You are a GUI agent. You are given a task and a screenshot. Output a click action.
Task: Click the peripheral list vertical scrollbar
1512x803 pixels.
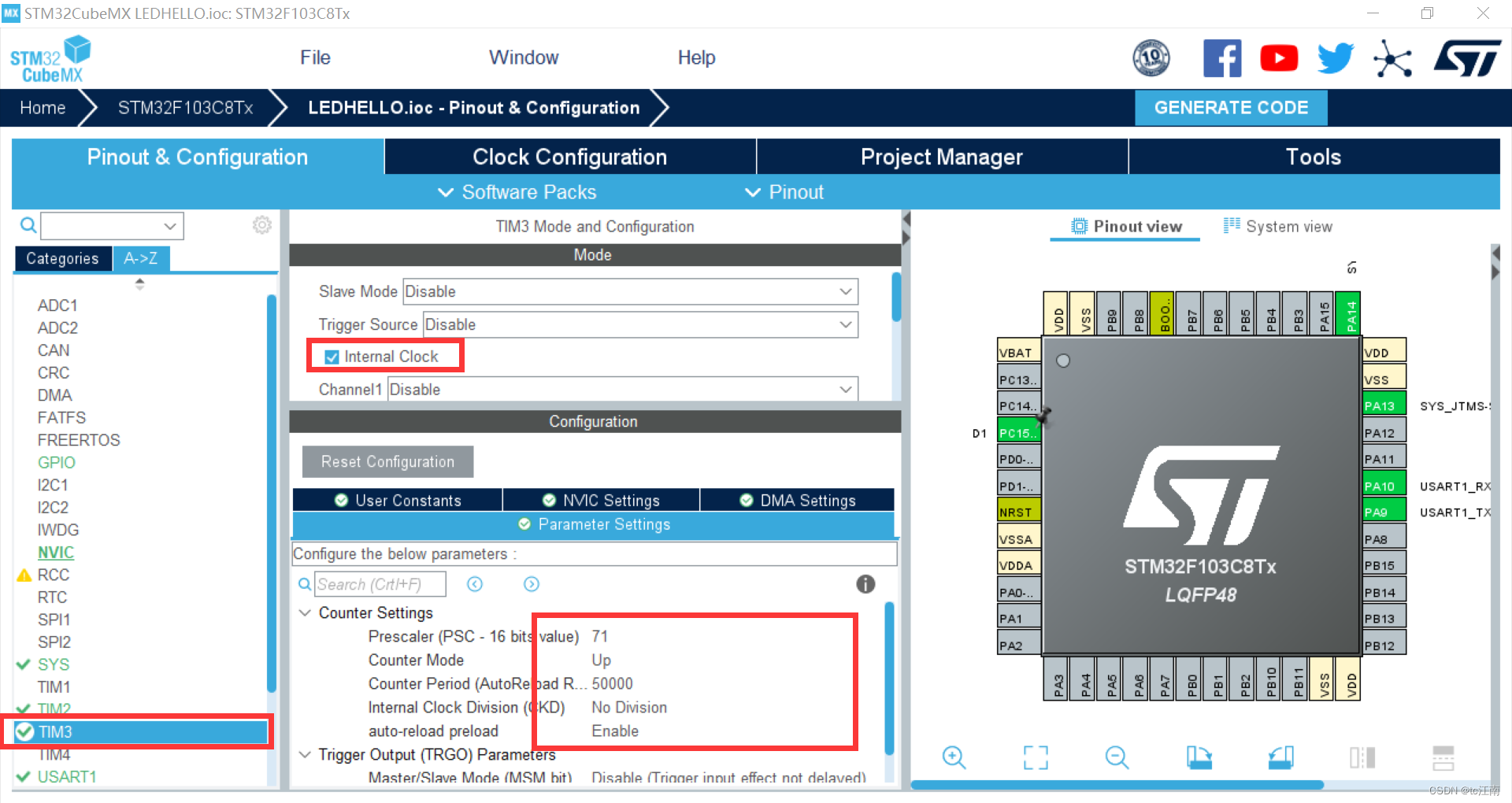point(272,494)
